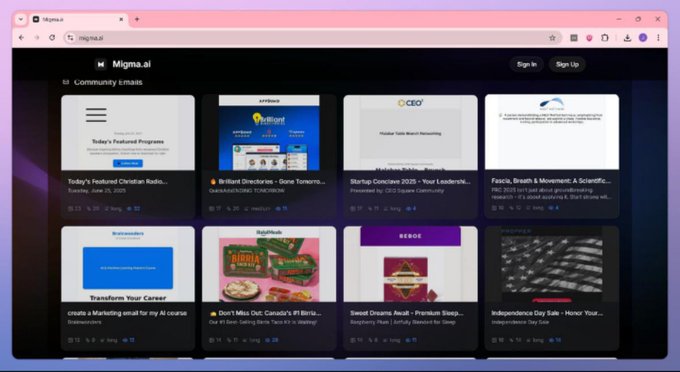Click the Migma.ai logo icon
This screenshot has height=372, width=680.
pos(101,64)
